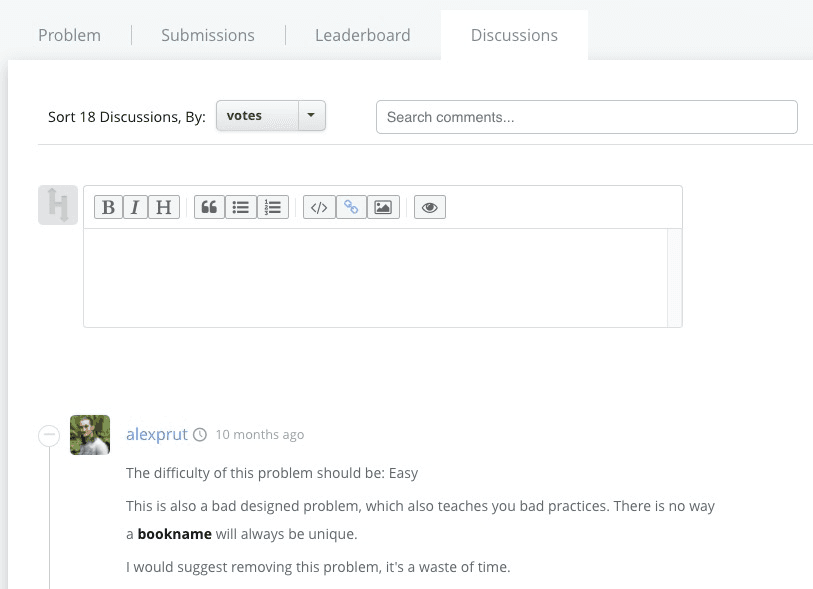
Task: Apply bold formatting in the comment editor
Action: click(x=108, y=207)
